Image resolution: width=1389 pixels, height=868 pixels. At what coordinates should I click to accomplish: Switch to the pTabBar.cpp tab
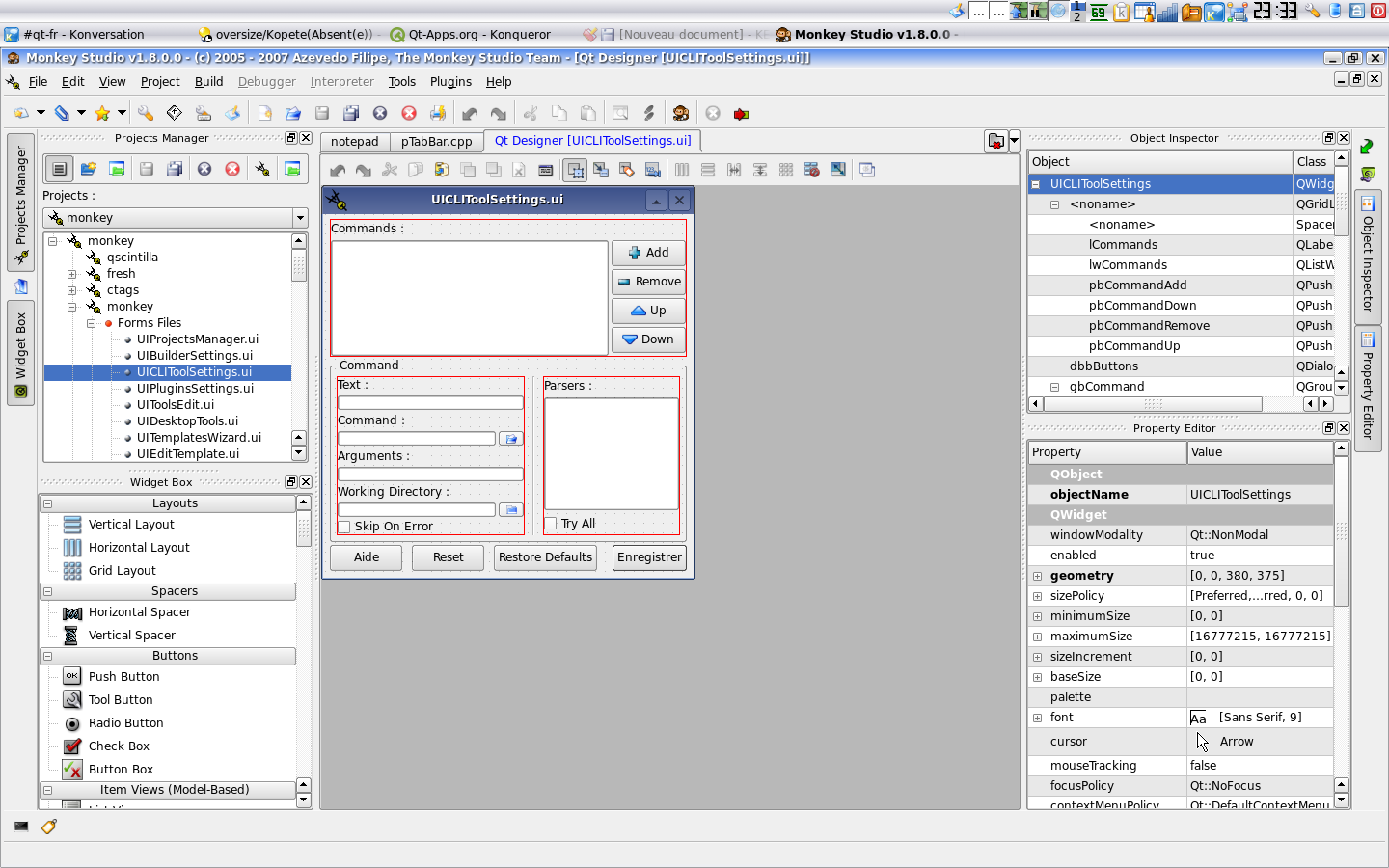coord(437,142)
